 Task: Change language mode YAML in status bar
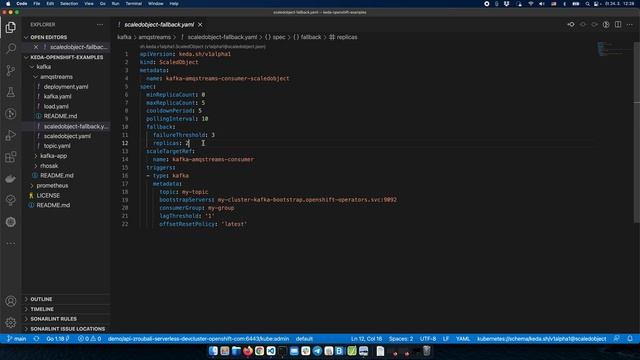coord(463,339)
